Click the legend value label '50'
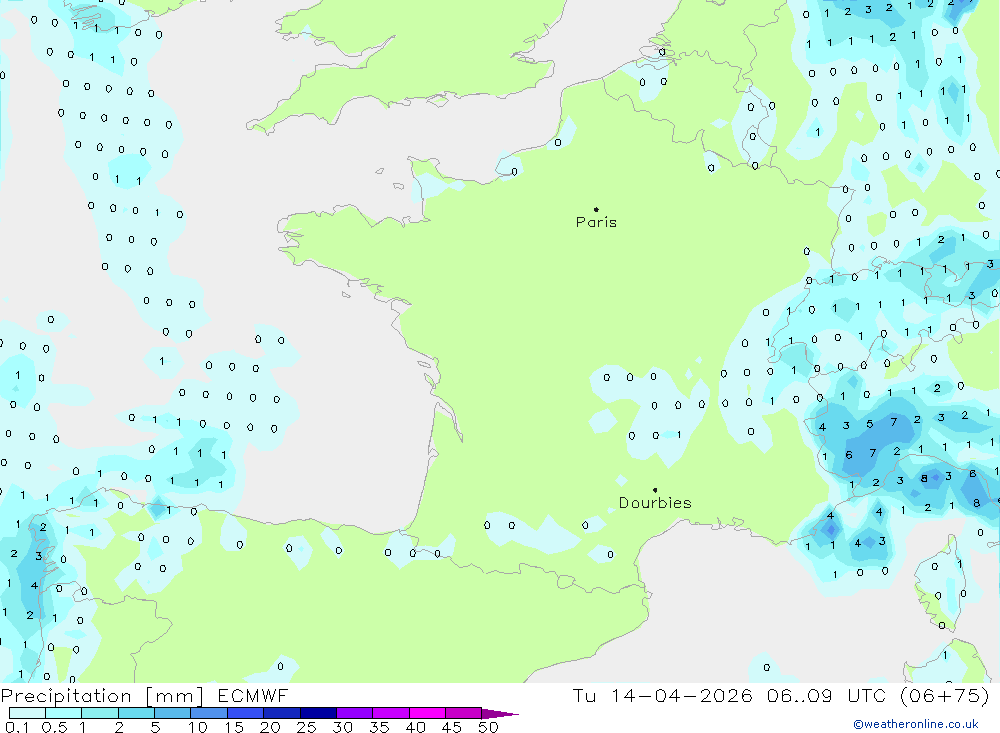Viewport: 1000px width, 733px height. 489,727
